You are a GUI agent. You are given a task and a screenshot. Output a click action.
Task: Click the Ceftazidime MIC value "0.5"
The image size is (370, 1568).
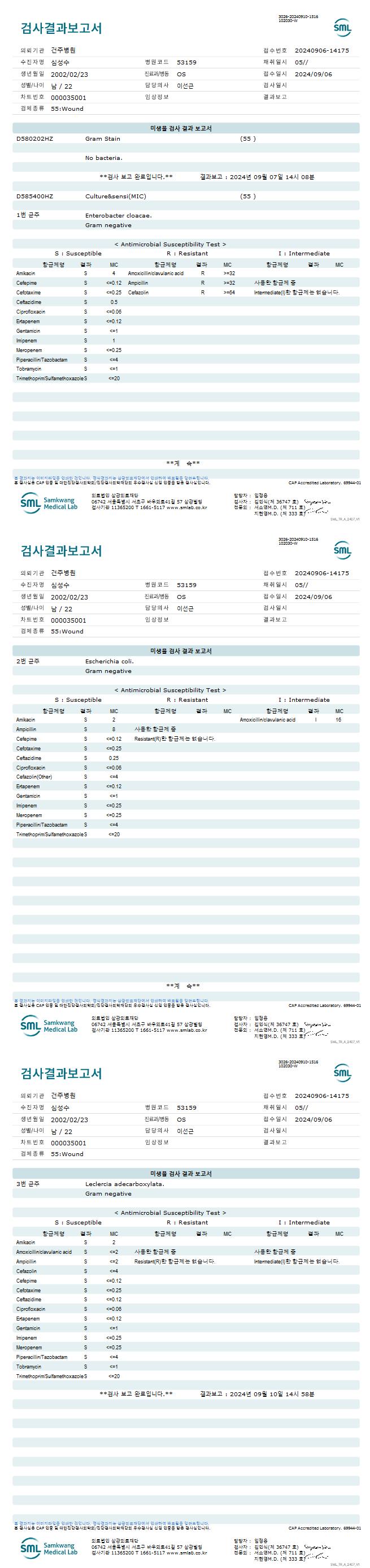click(114, 302)
